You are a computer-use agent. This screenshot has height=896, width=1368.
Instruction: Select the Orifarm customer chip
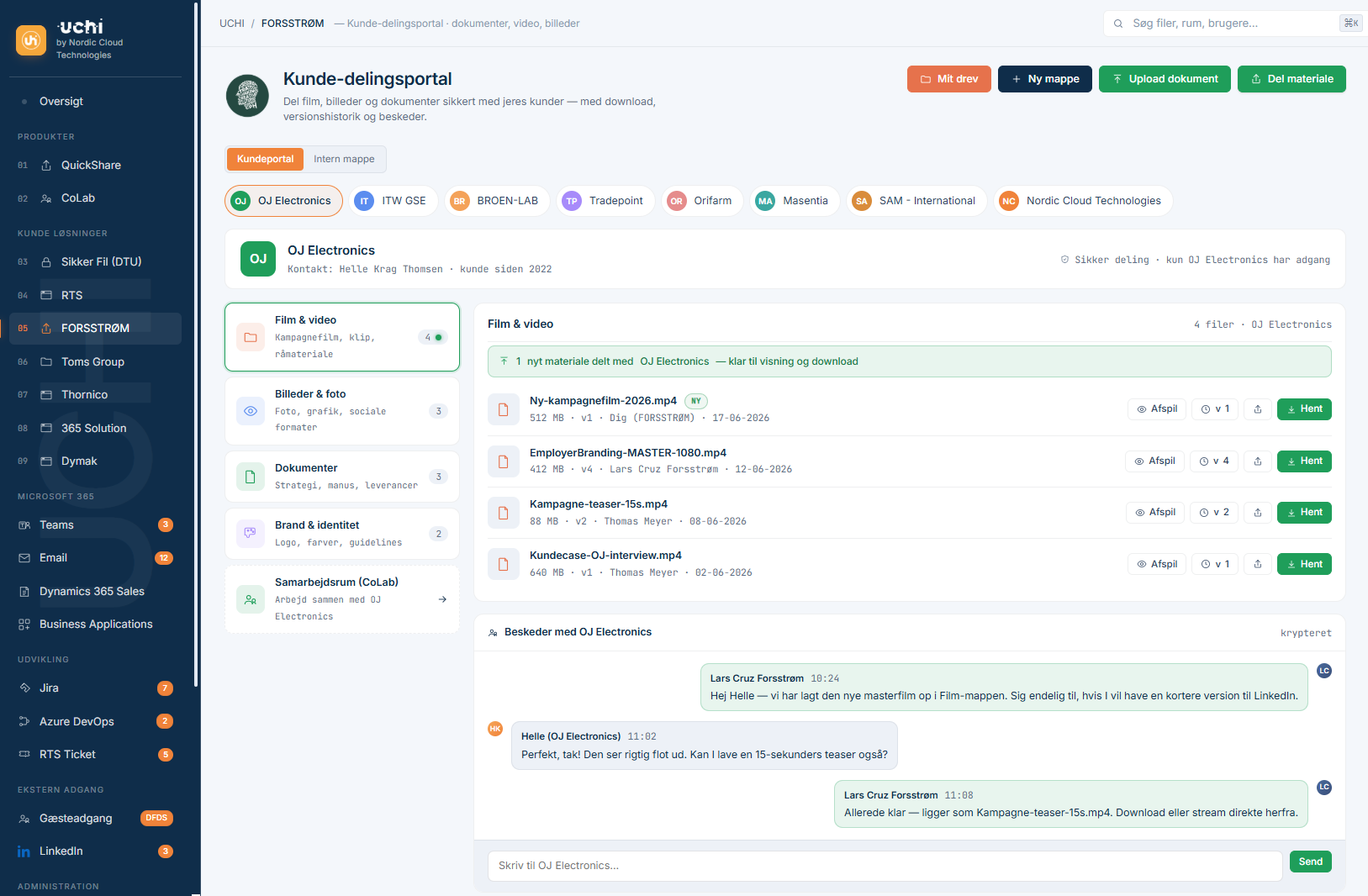(702, 201)
